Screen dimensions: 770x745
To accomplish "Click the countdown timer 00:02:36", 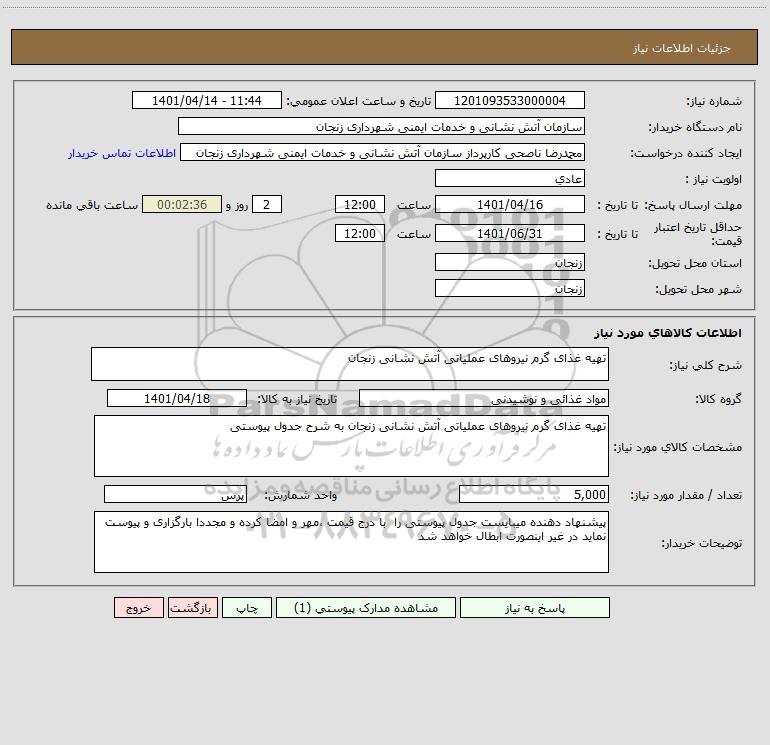I will coord(182,204).
